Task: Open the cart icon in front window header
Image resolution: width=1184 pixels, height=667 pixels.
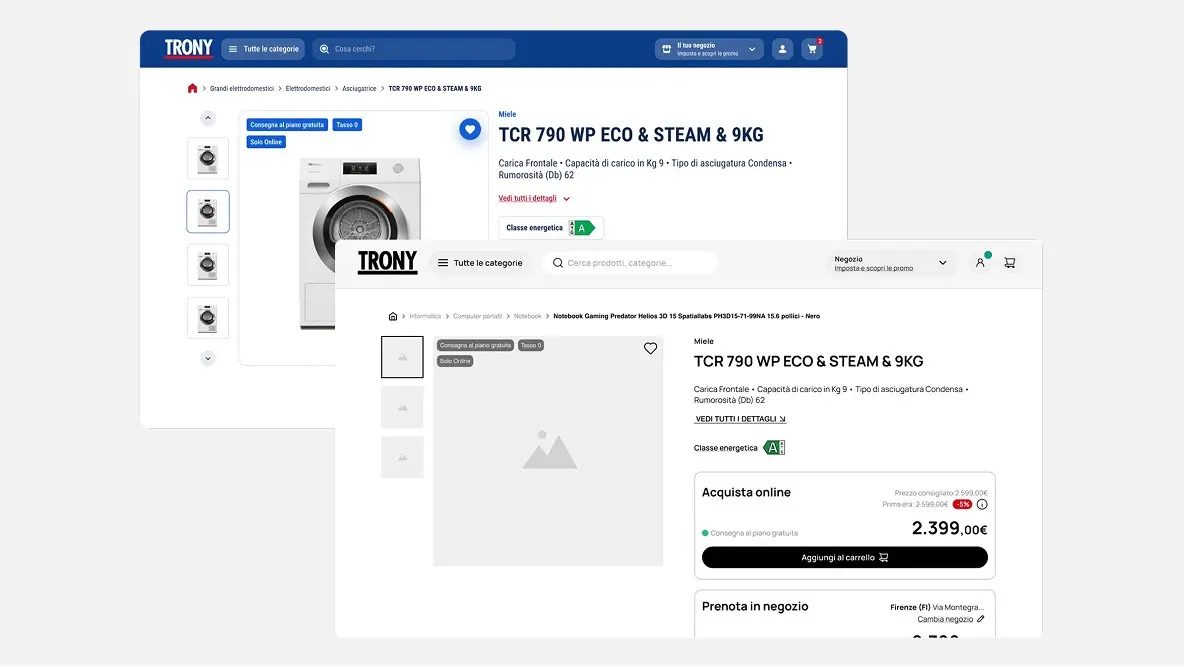Action: 1010,263
